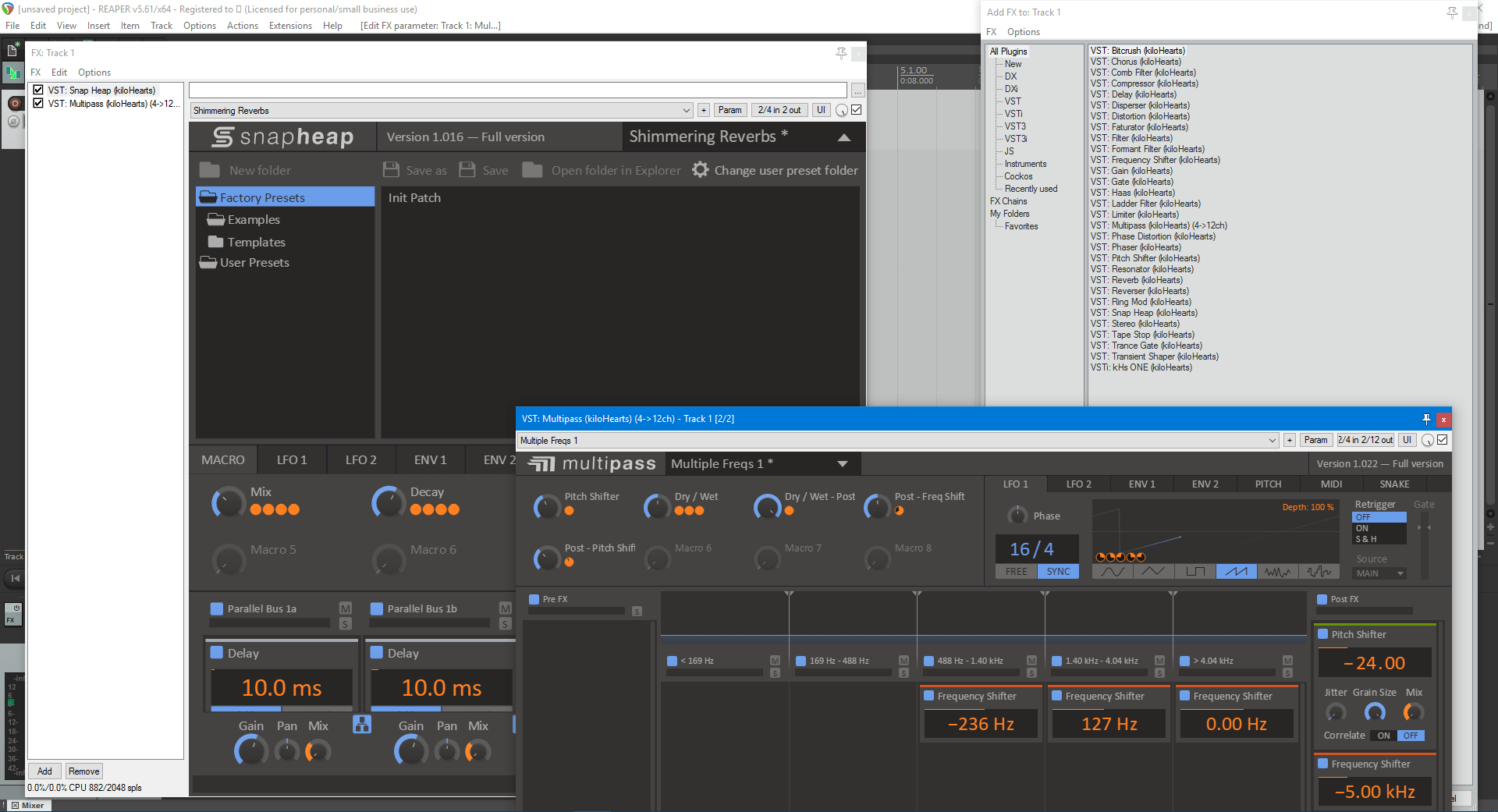Click the New folder icon in Snap Heap

click(209, 170)
